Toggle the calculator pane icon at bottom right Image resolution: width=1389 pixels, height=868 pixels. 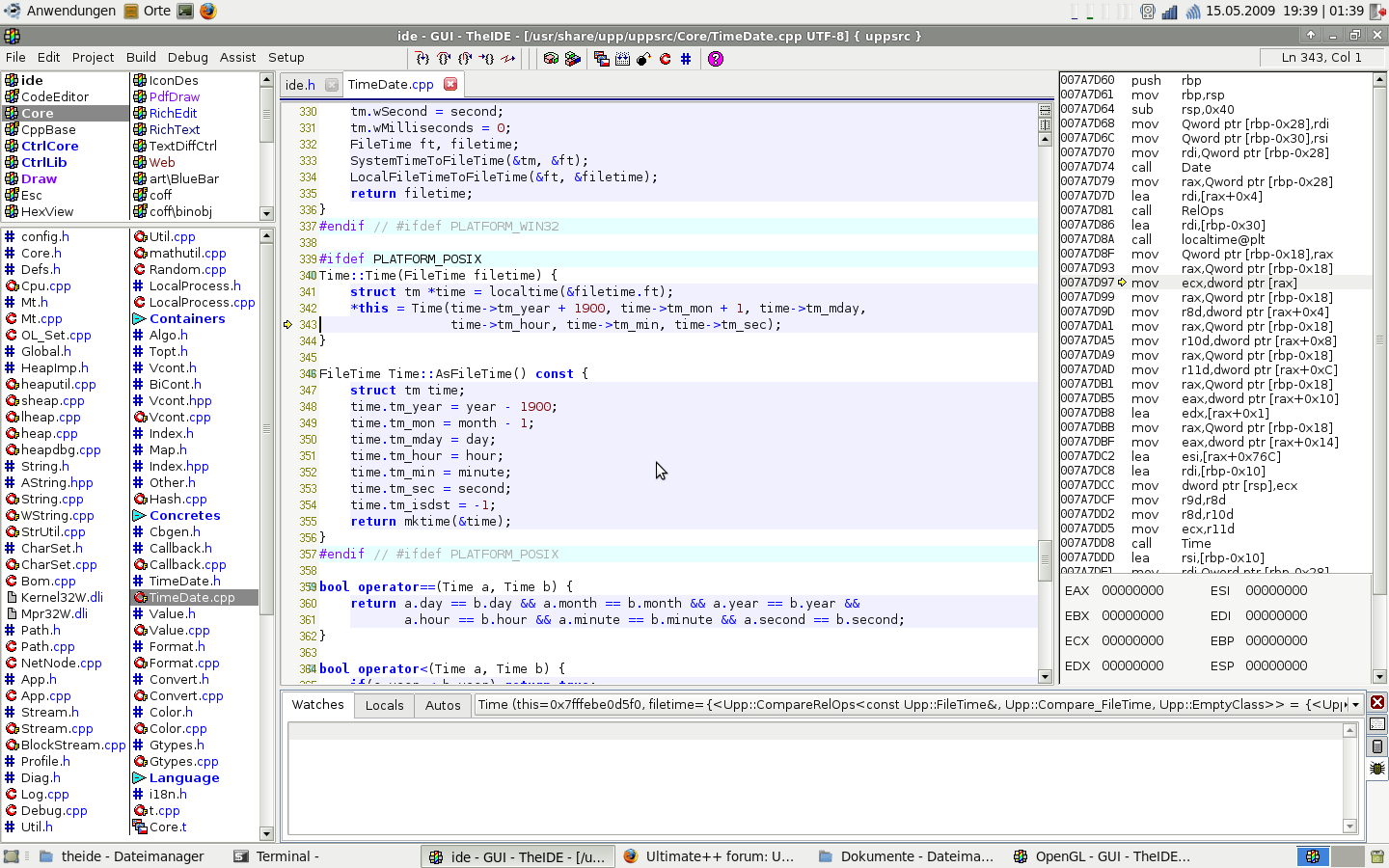1377,746
